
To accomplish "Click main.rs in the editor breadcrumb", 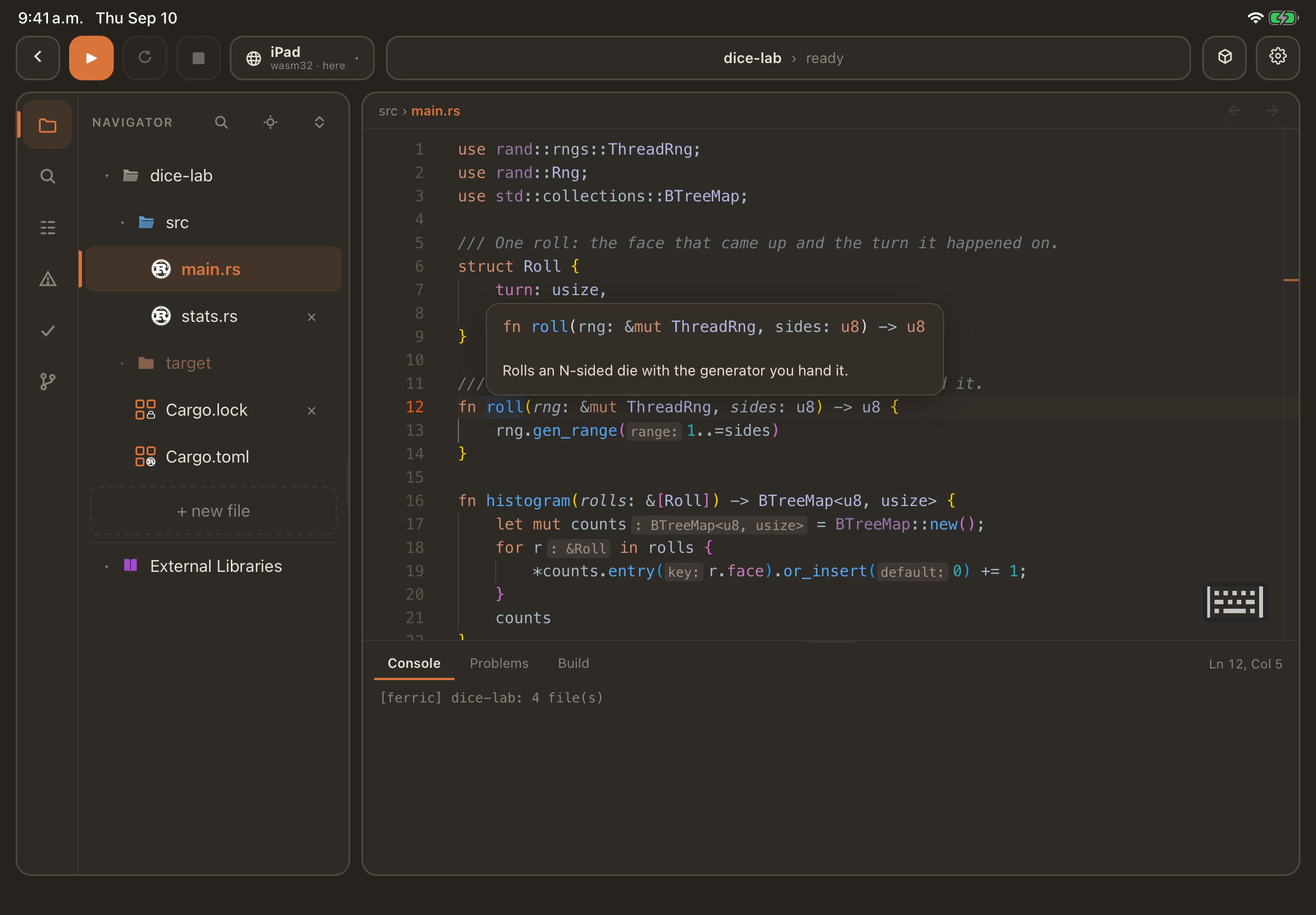I will point(436,111).
